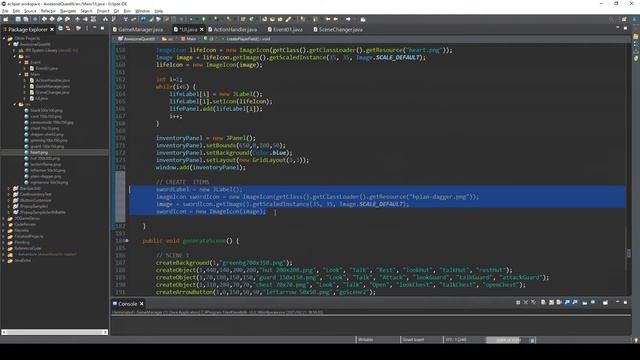This screenshot has height=360, width=640.
Task: Close the UI.java editor tab
Action: click(202, 29)
